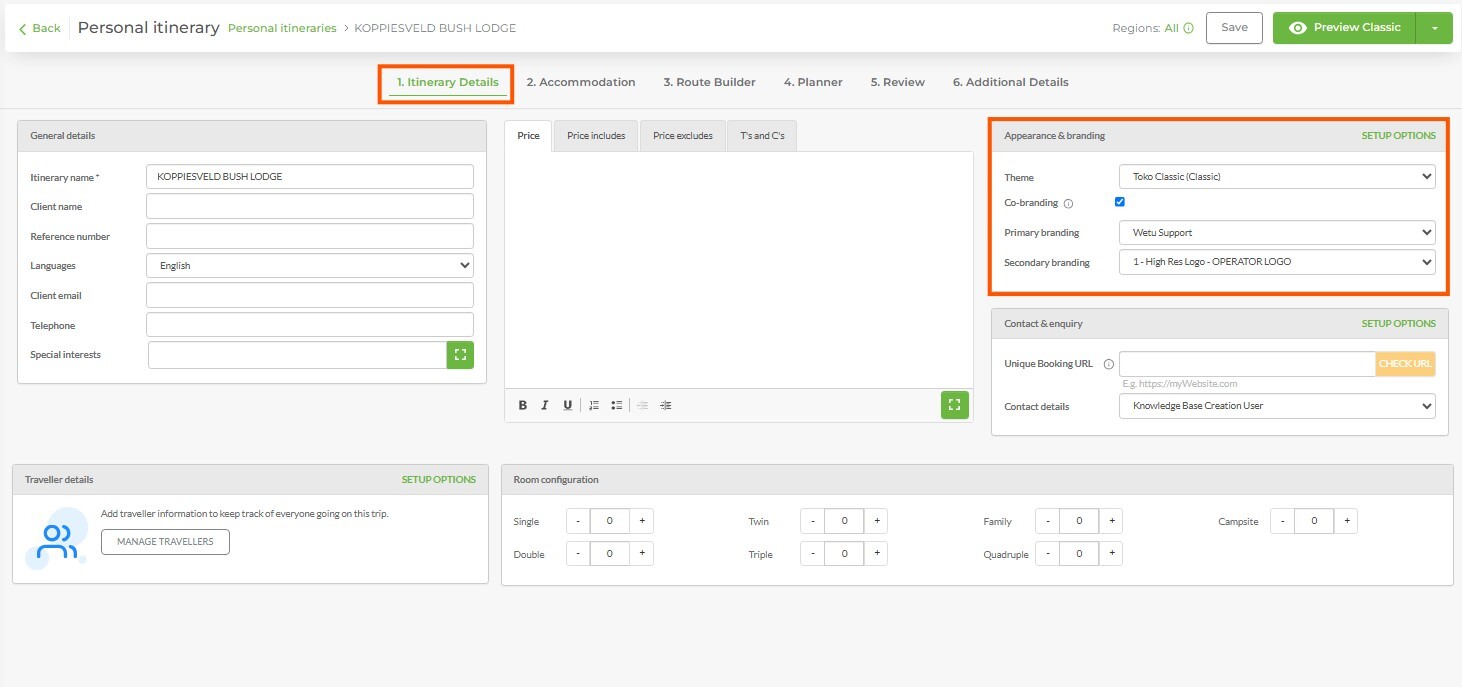Select the T's and C's tab

click(x=762, y=136)
